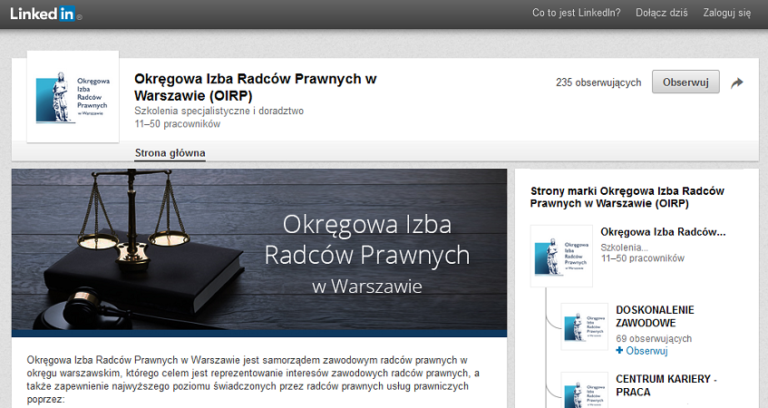Click the CENTRUM KARIERY - PRACA logo thumbnail
The width and height of the screenshot is (768, 408).
[x=584, y=390]
